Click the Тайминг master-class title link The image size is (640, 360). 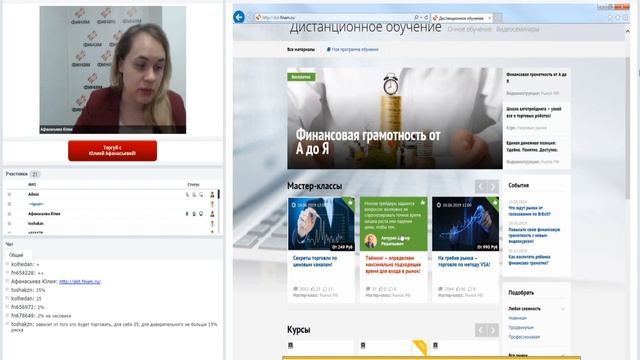[393, 264]
